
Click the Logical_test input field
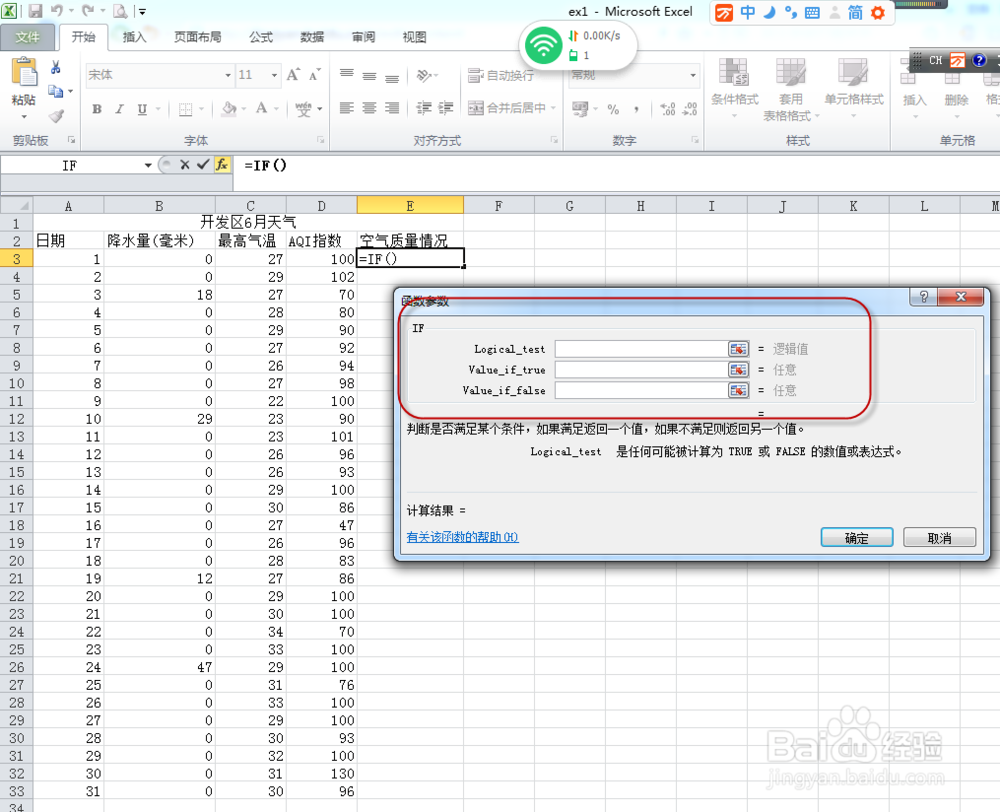tap(641, 349)
